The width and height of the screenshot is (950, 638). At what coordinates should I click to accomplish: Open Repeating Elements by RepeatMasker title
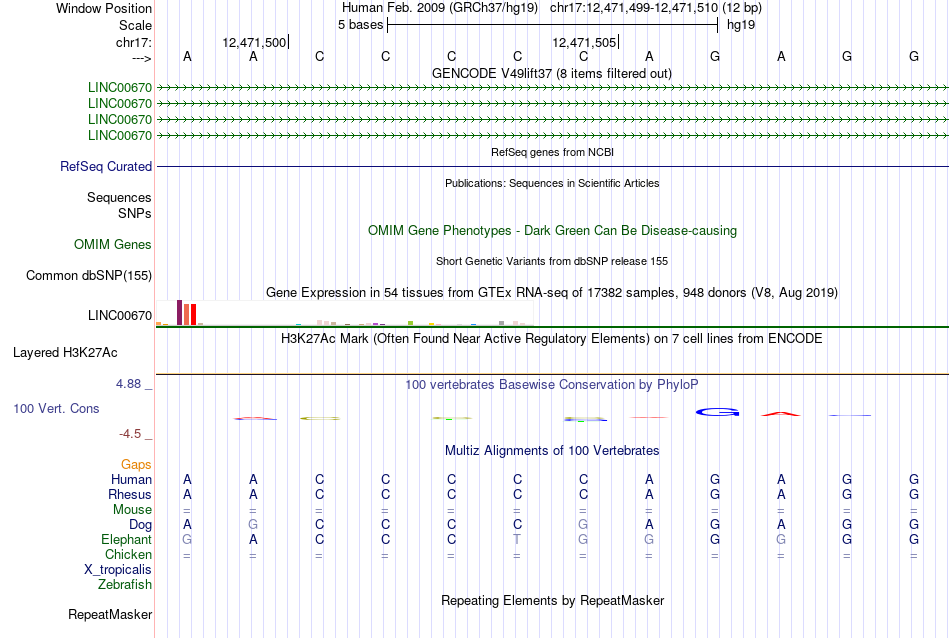(x=552, y=600)
